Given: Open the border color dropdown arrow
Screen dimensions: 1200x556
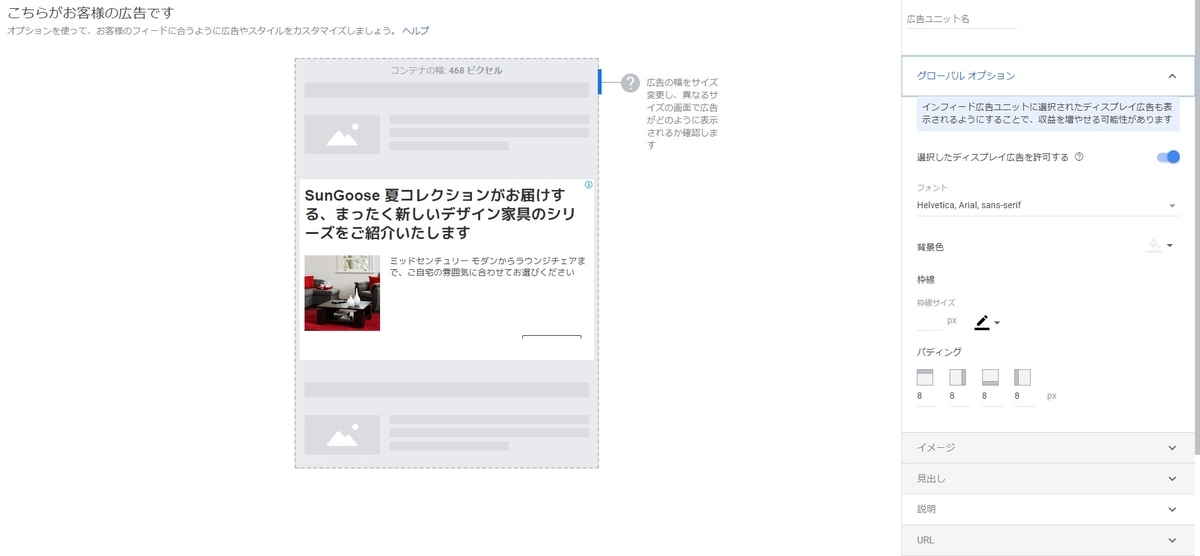Looking at the screenshot, I should point(997,323).
